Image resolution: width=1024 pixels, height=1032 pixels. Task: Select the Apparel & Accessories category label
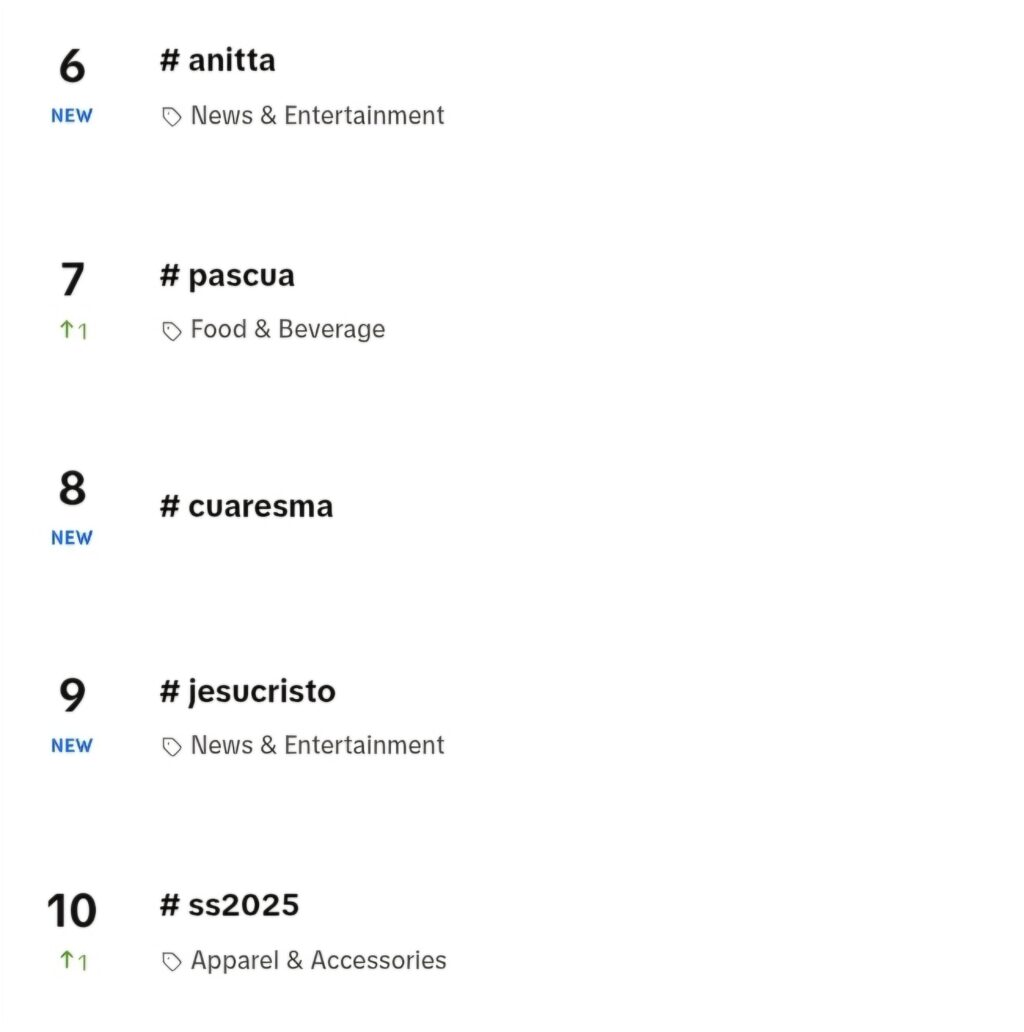coord(319,960)
